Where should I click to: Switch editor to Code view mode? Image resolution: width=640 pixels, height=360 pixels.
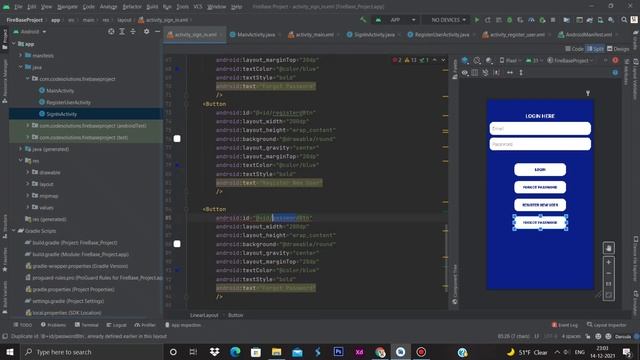(x=574, y=49)
